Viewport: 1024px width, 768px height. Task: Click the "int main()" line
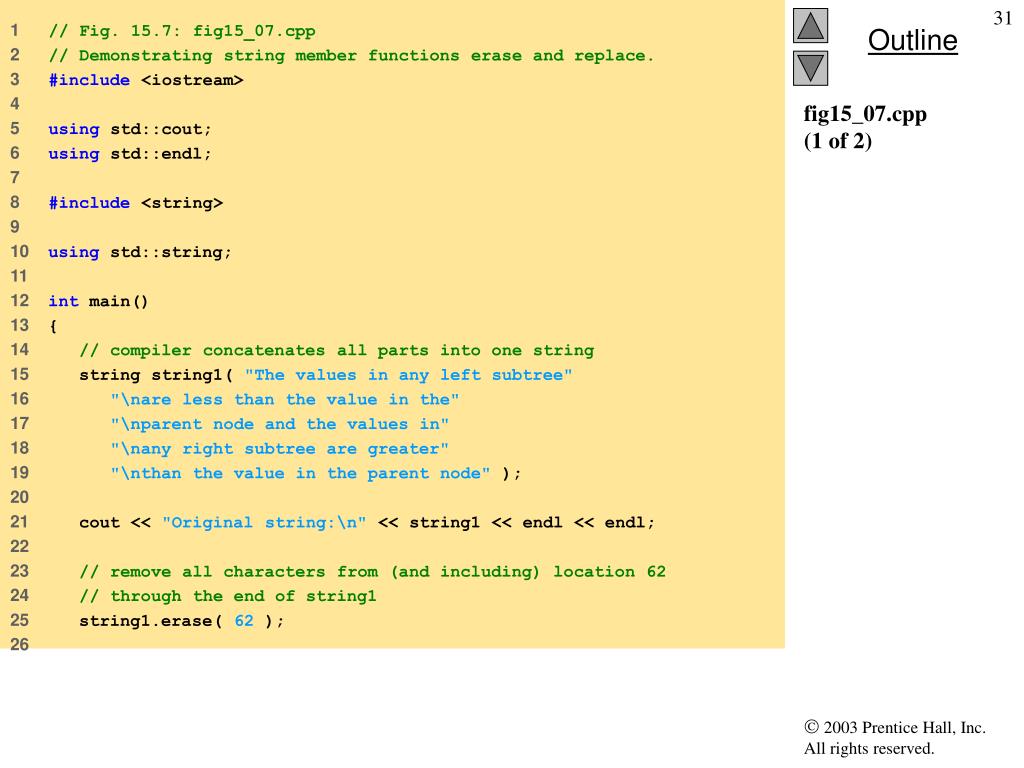point(99,301)
